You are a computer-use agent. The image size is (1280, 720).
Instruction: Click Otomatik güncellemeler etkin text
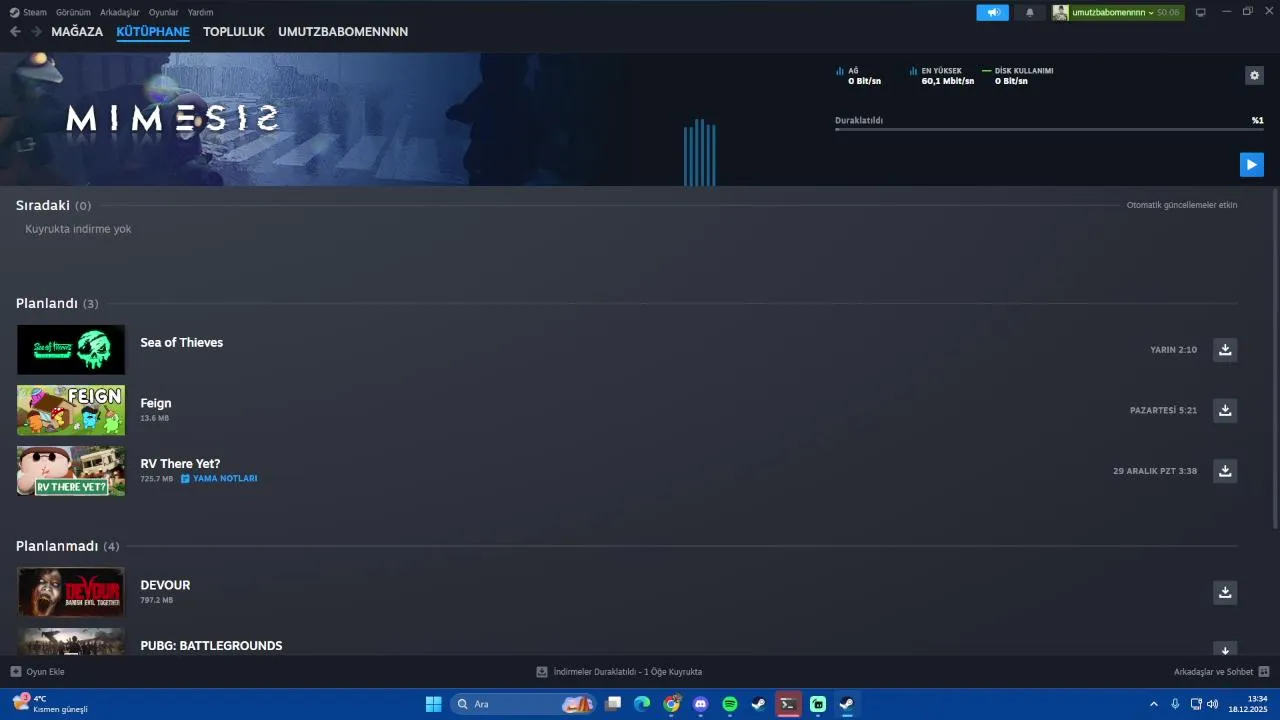click(x=1182, y=205)
